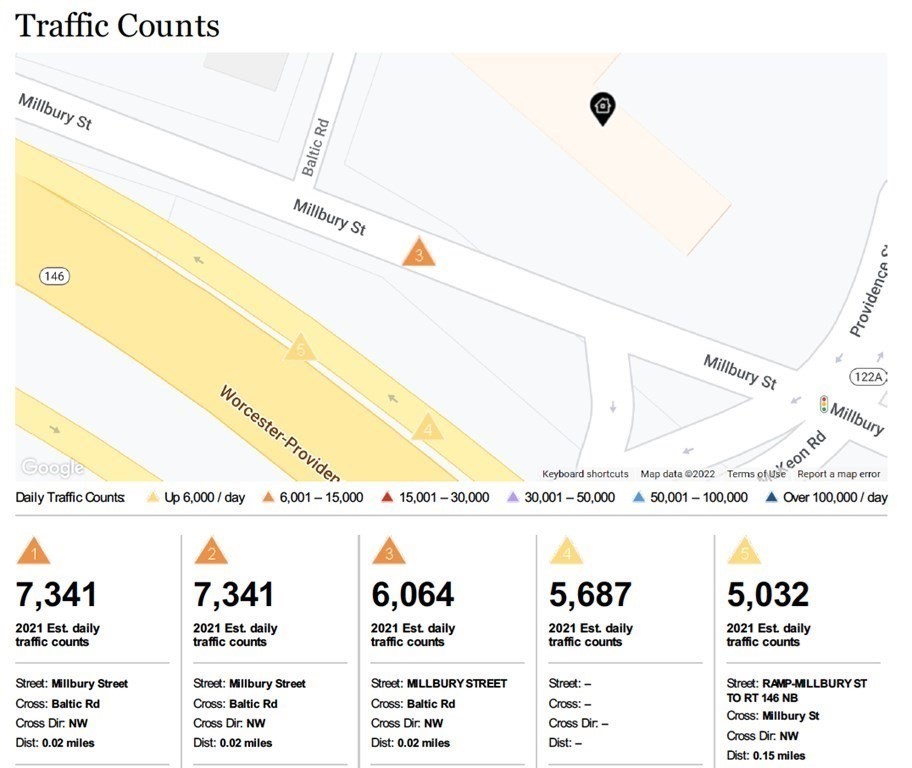Click the home property marker pin
Image resolution: width=912 pixels, height=768 pixels.
[x=602, y=108]
